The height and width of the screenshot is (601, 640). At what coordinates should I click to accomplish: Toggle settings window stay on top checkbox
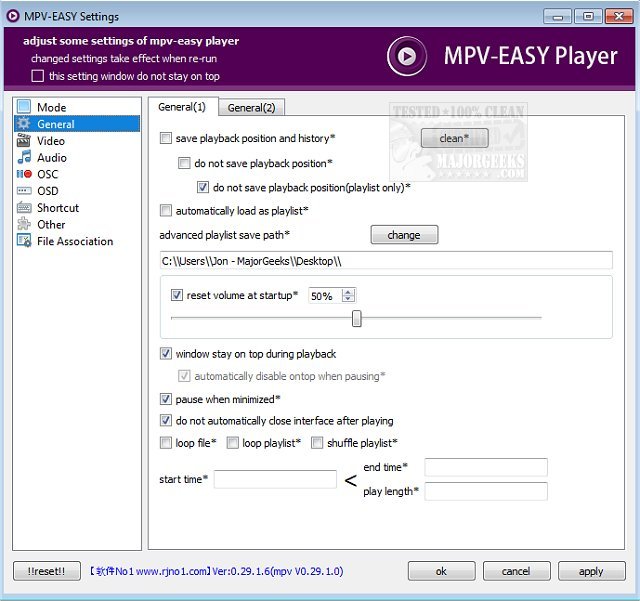click(38, 76)
